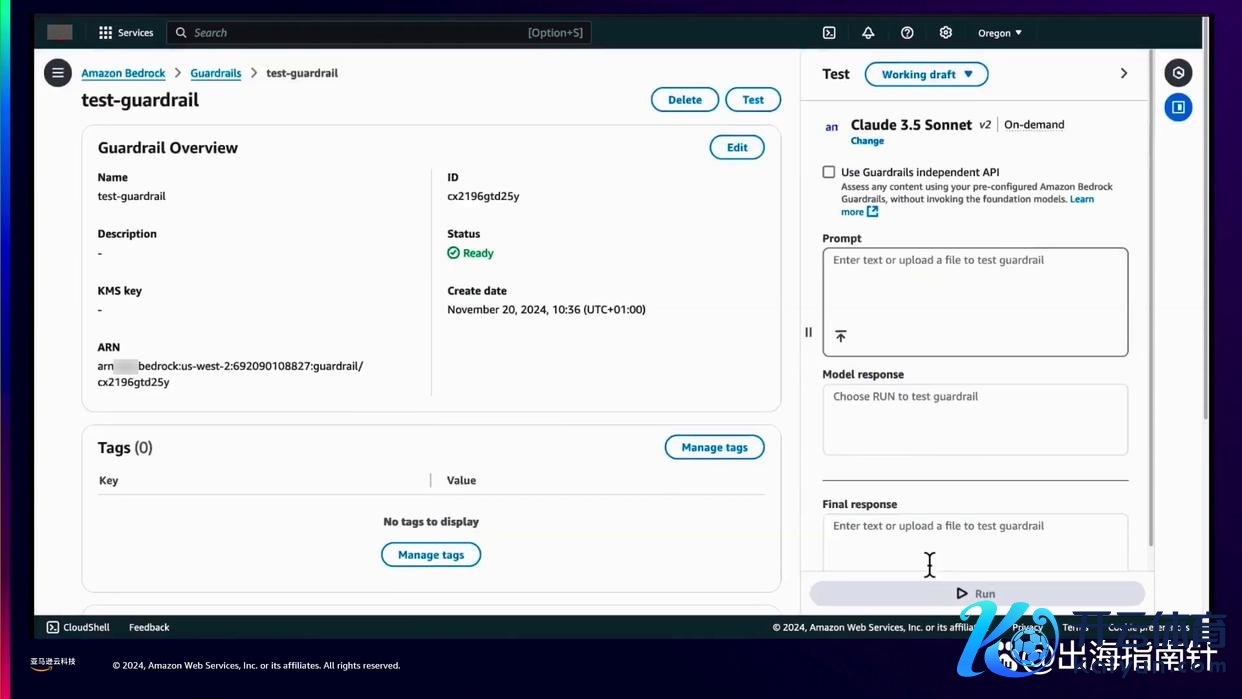Go to Guardrails breadcrumb link
This screenshot has width=1242, height=699.
[x=216, y=73]
